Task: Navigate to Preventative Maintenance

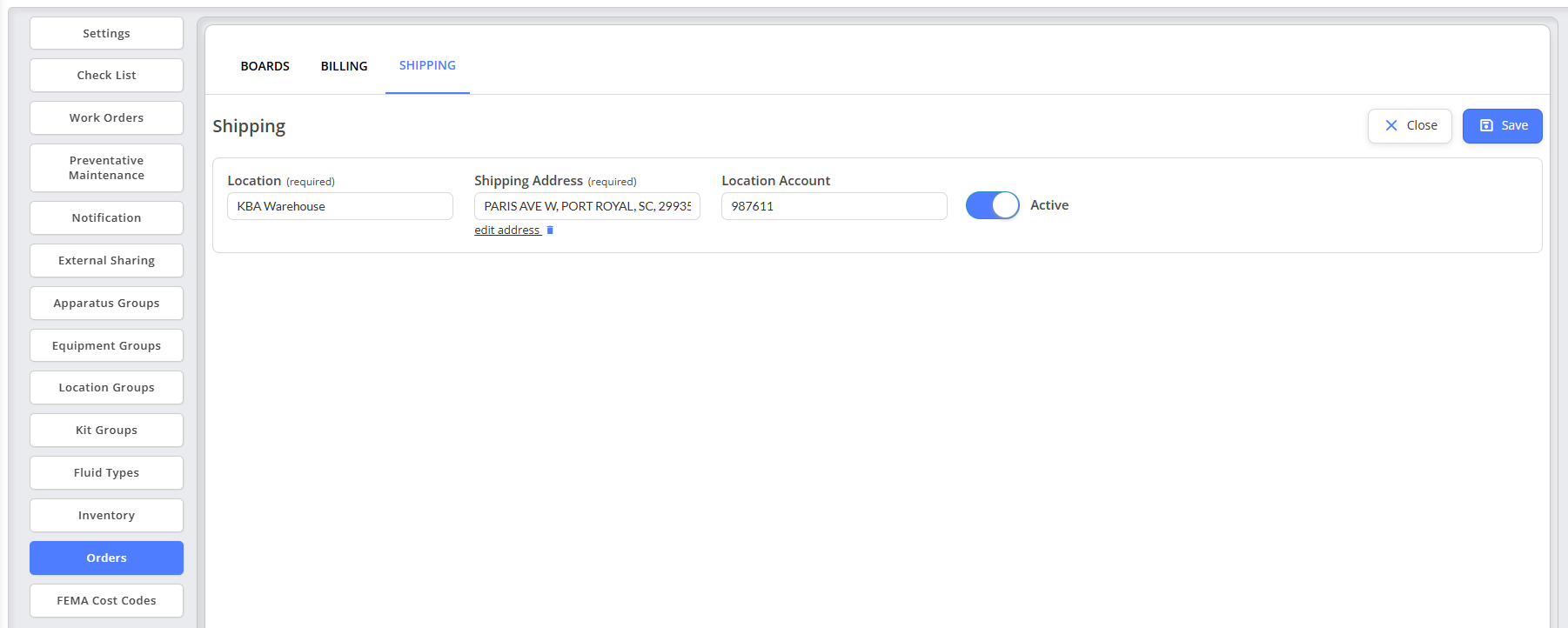Action: pos(106,168)
